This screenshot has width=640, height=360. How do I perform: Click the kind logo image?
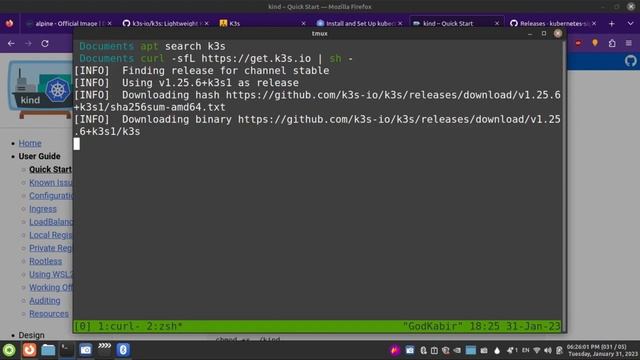[40, 90]
